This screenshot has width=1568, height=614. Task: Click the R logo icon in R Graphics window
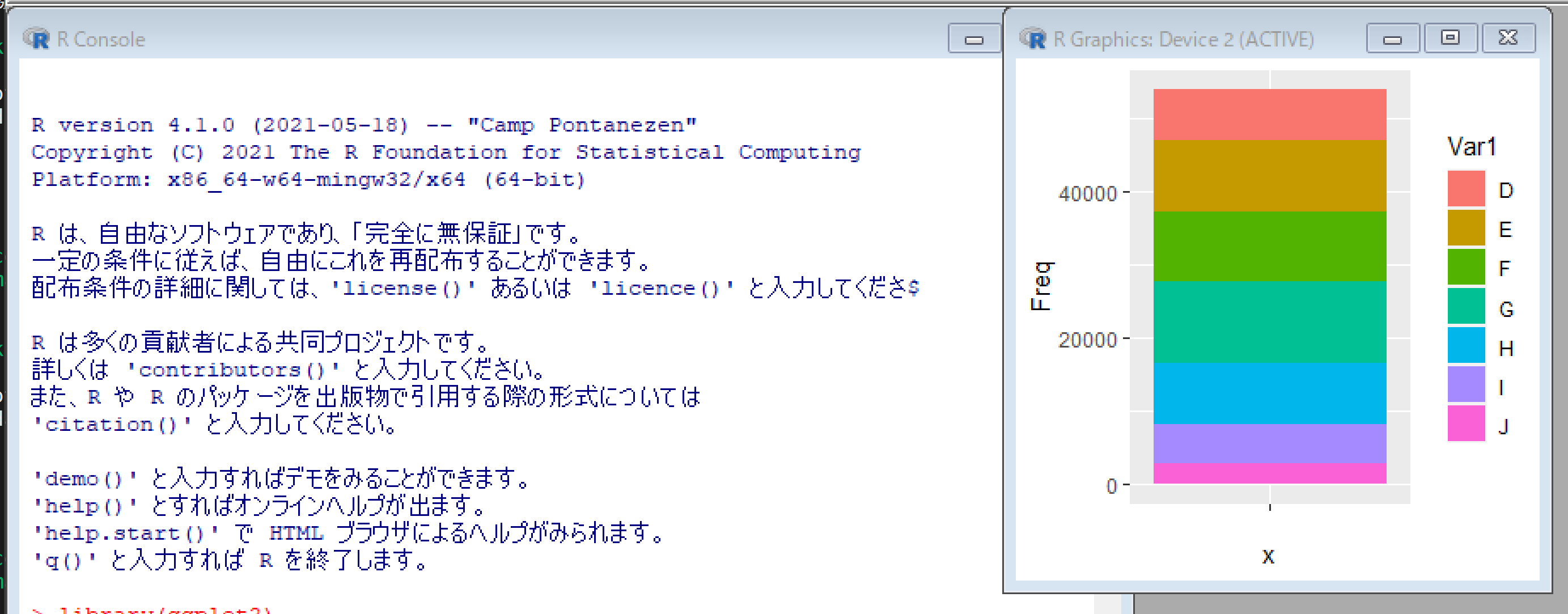pos(1032,39)
